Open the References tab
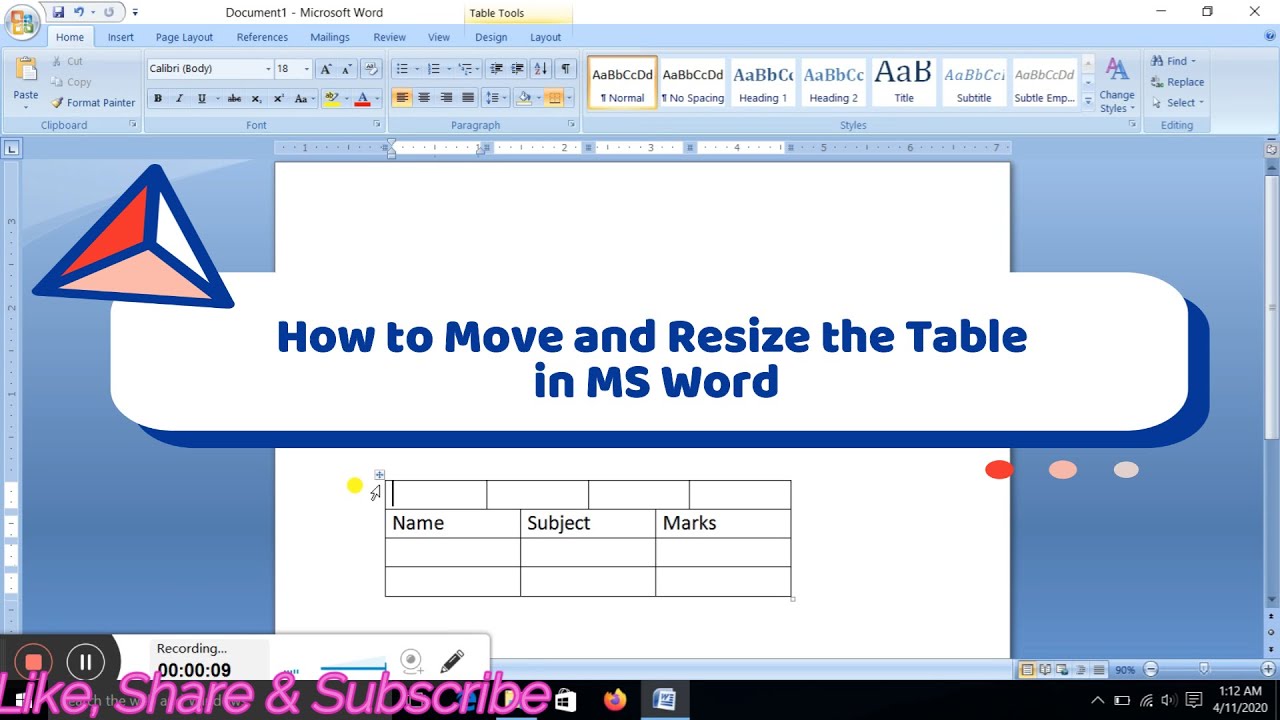The height and width of the screenshot is (720, 1280). [262, 37]
